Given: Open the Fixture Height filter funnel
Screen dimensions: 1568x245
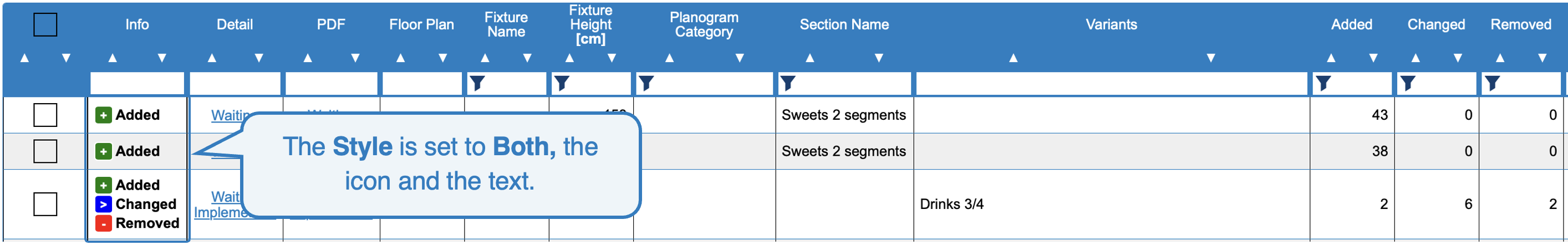Looking at the screenshot, I should [562, 83].
